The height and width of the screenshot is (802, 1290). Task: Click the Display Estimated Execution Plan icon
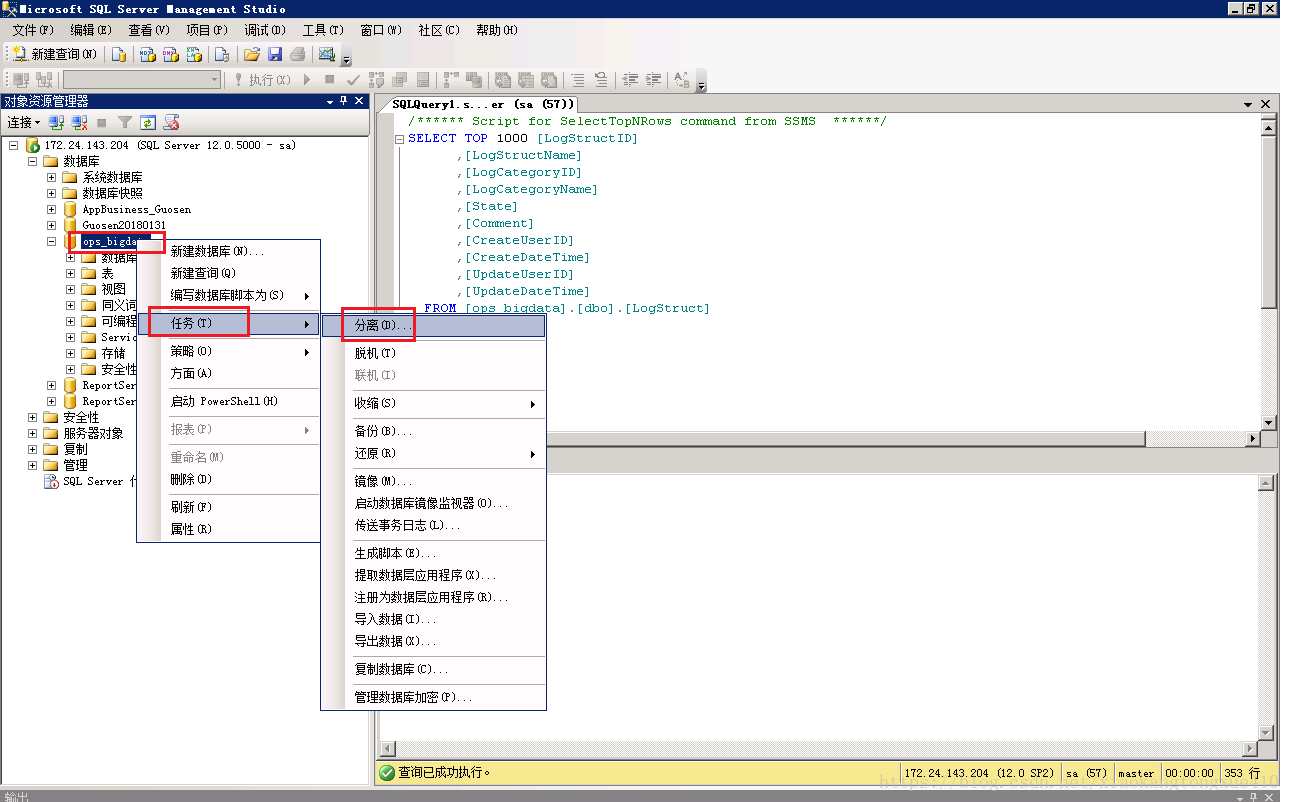377,80
